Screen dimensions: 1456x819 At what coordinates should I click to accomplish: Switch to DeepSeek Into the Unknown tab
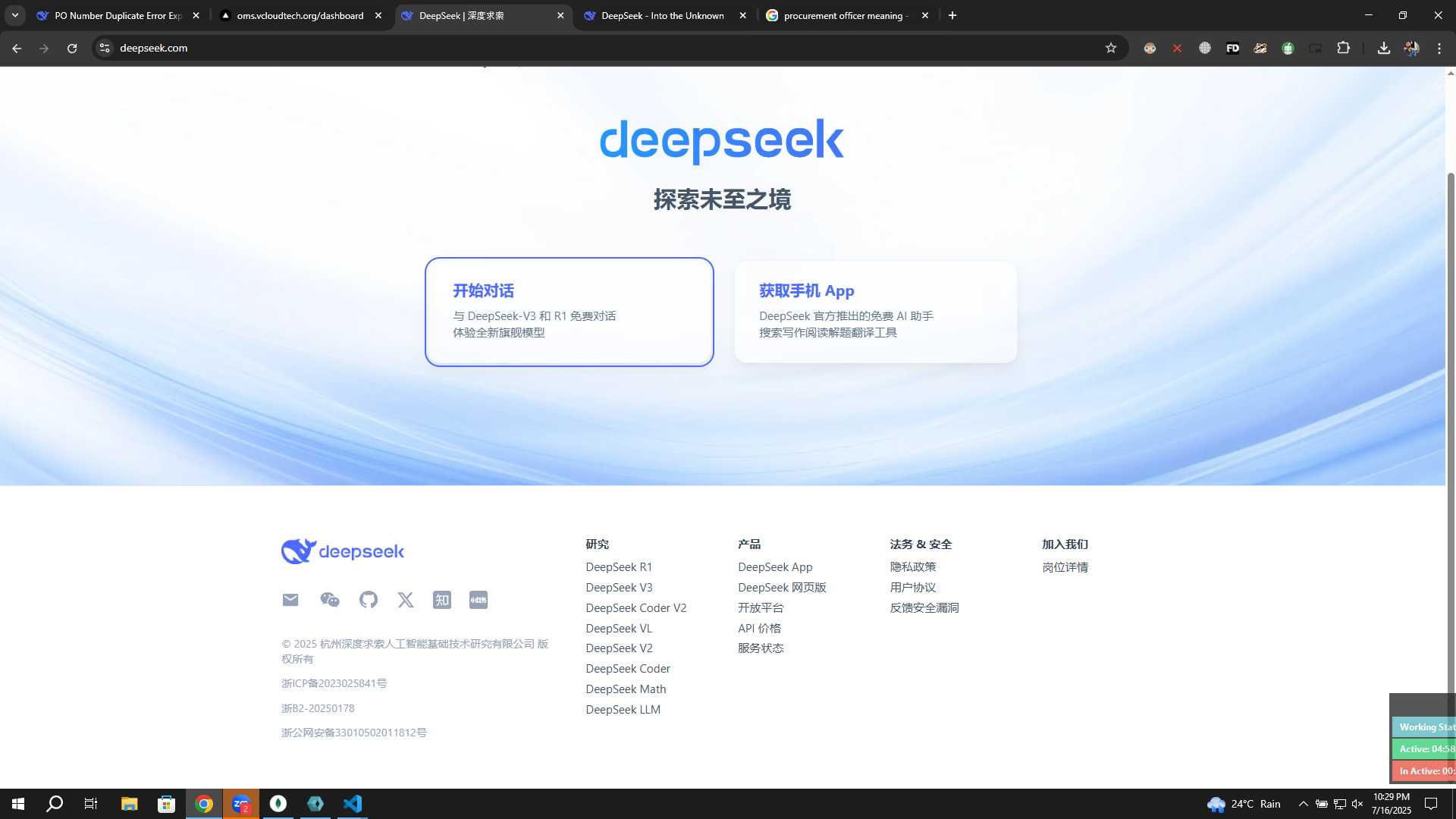(x=663, y=15)
